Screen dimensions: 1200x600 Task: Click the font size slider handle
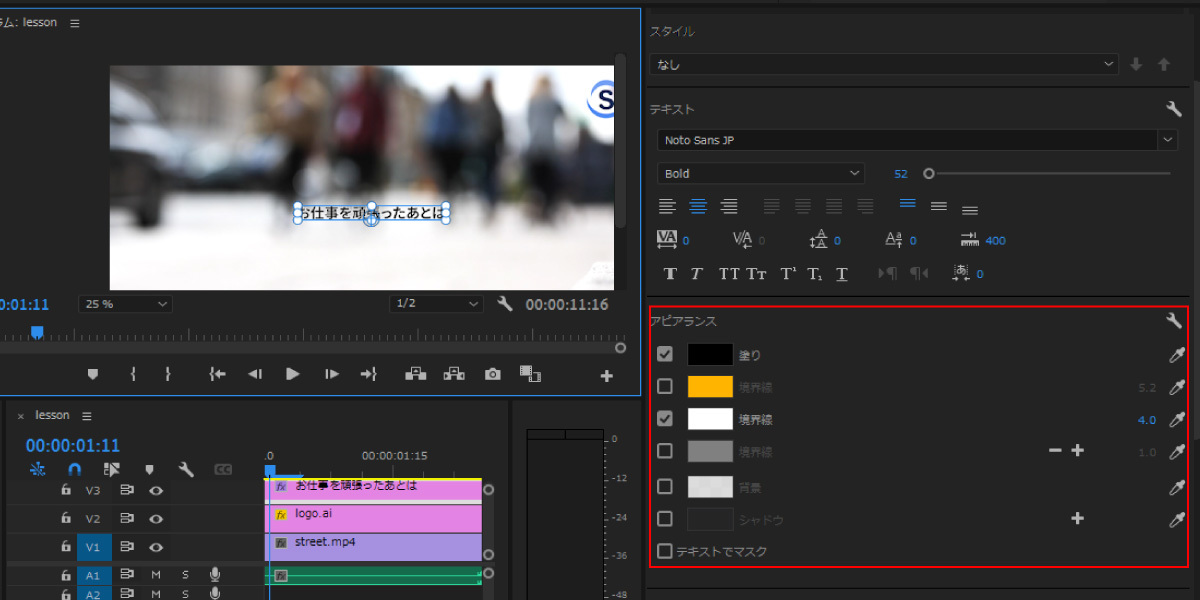point(929,173)
